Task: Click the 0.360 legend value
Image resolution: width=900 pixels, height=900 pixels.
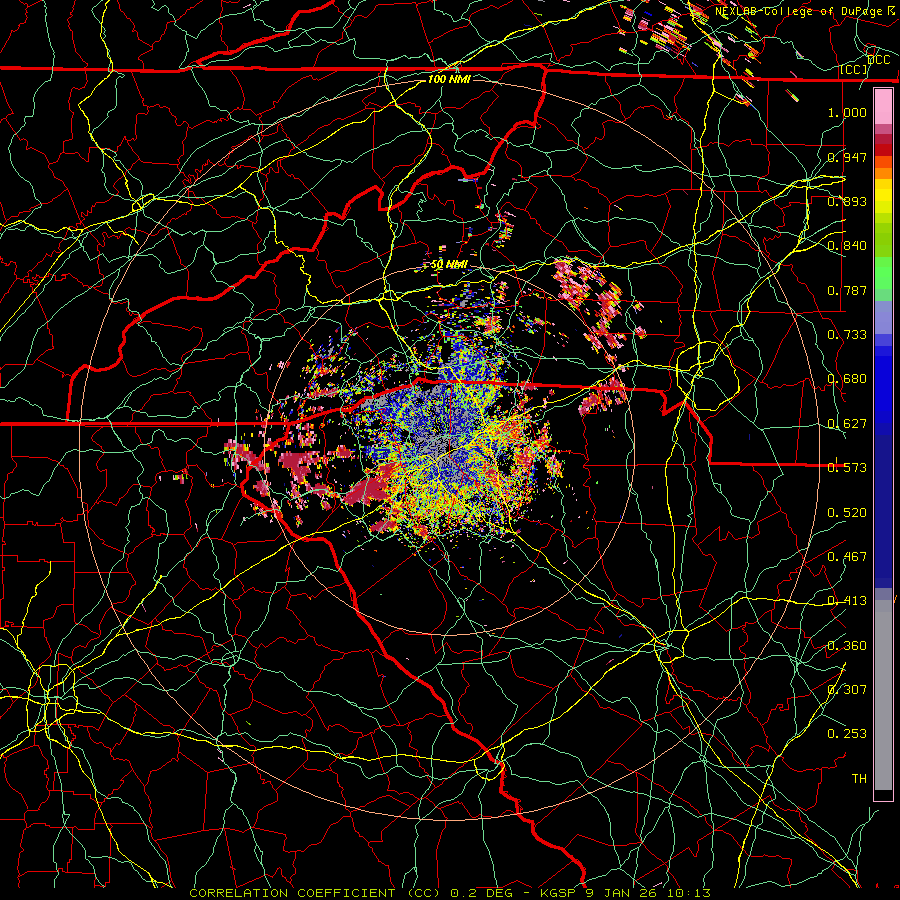Action: [847, 646]
